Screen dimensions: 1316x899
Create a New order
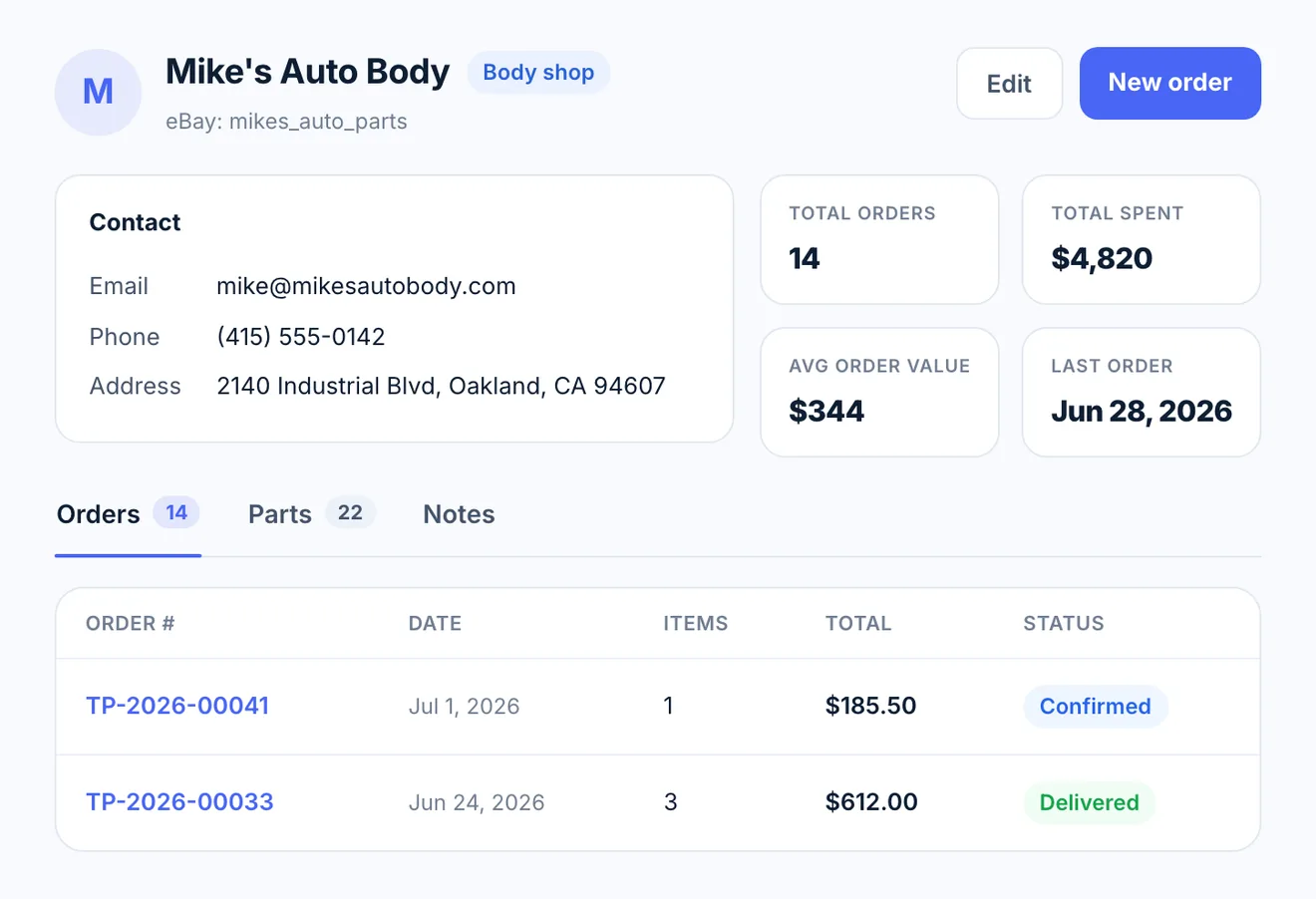point(1170,84)
